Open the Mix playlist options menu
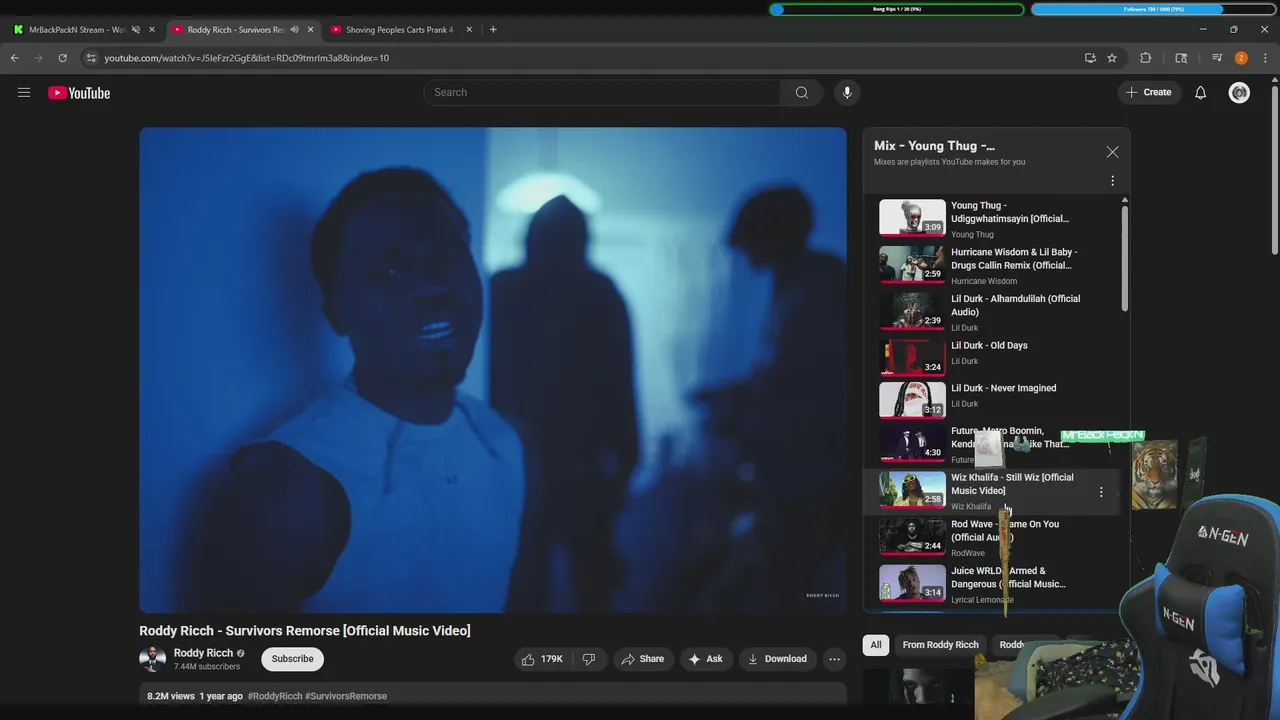The image size is (1280, 720). 1112,181
